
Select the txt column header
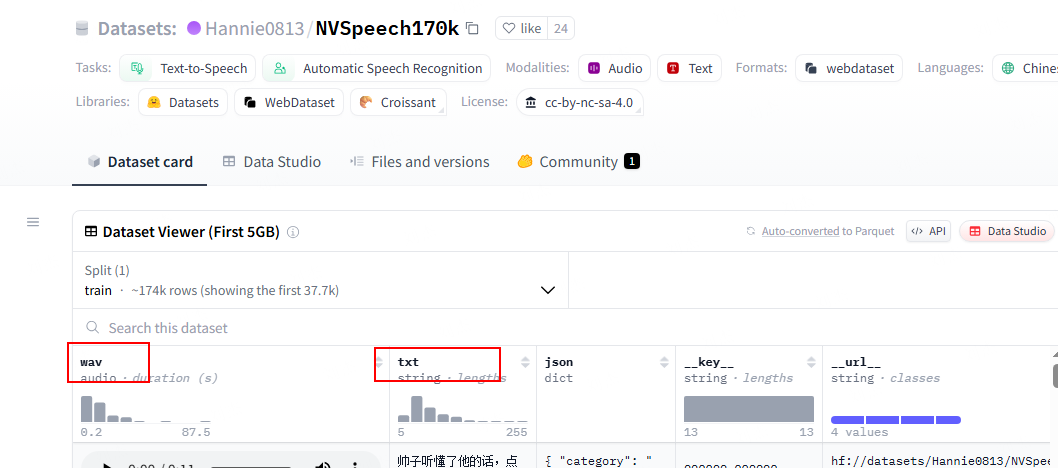(x=408, y=362)
